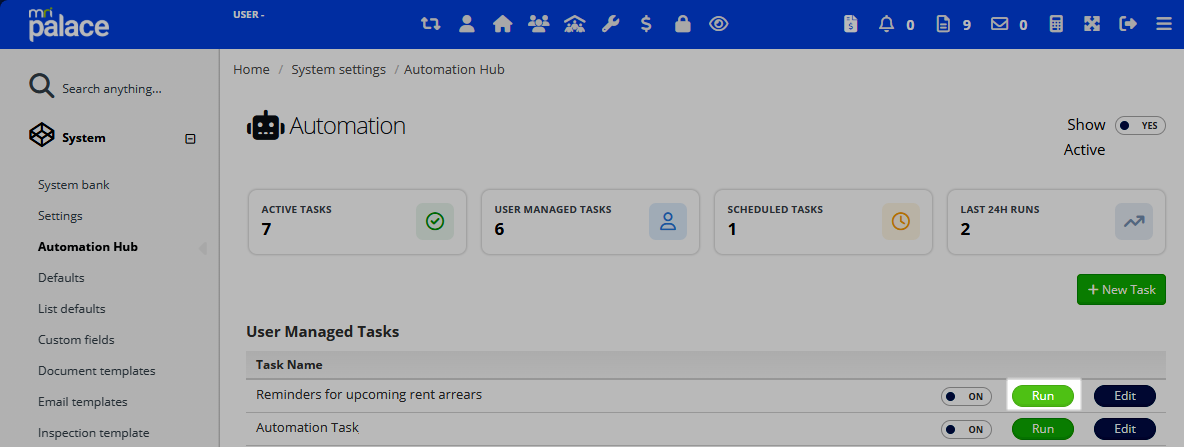Collapse sidebar using the left arrow handle
The height and width of the screenshot is (447, 1184).
[x=202, y=248]
